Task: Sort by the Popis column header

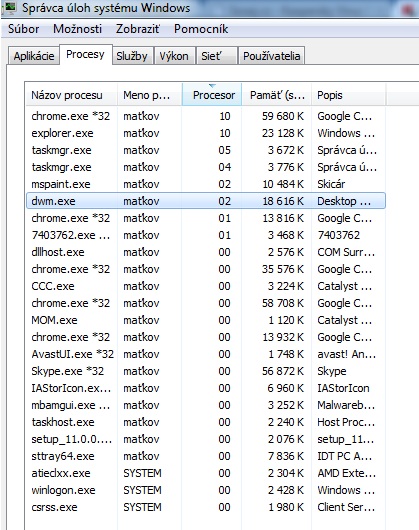Action: [x=348, y=95]
